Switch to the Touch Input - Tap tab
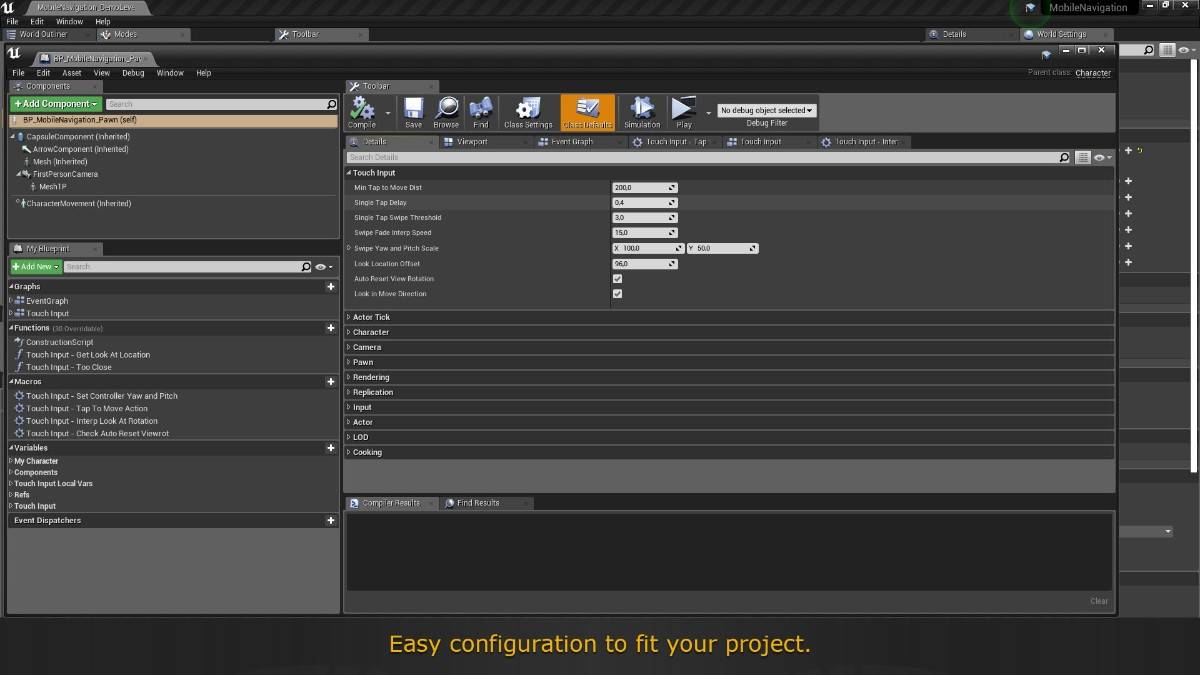The width and height of the screenshot is (1200, 675). pyautogui.click(x=676, y=142)
